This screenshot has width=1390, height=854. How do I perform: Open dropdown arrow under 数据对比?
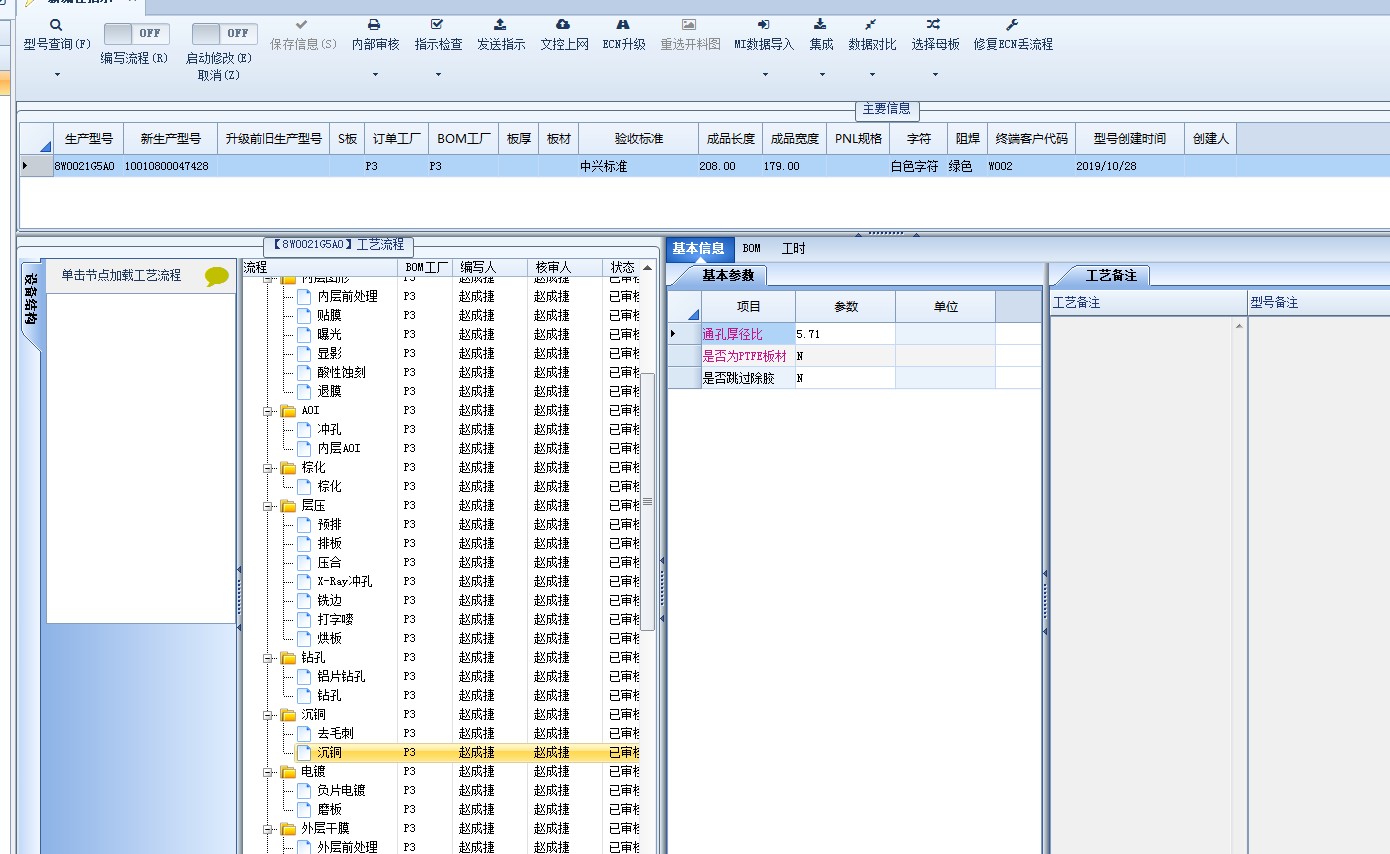[872, 75]
